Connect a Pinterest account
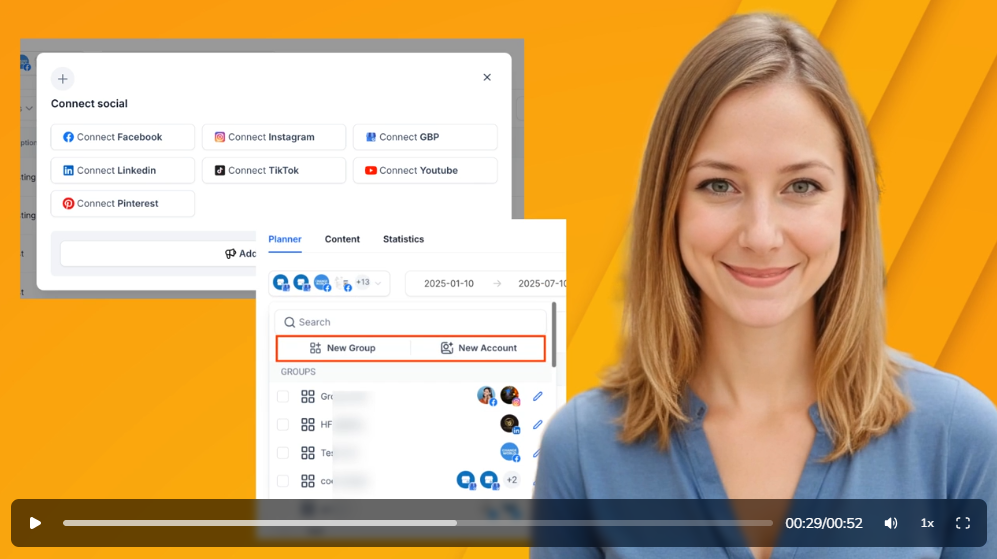 [123, 204]
